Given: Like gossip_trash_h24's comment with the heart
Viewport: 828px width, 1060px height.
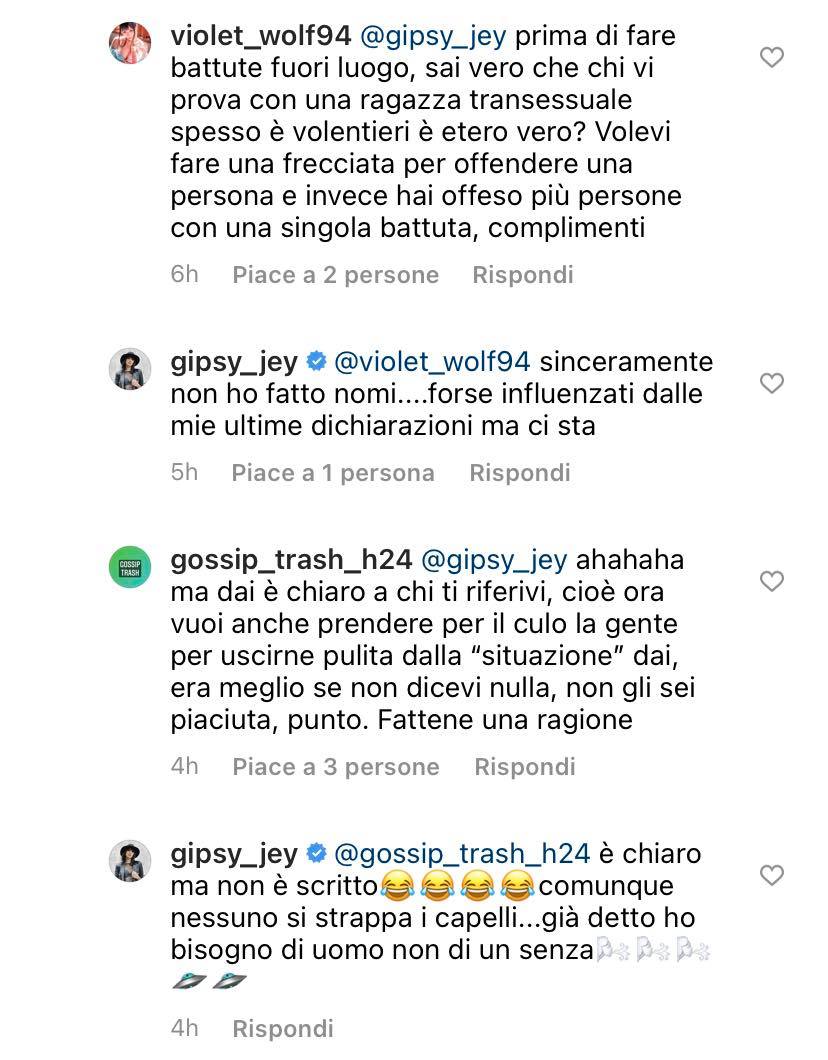Looking at the screenshot, I should [771, 581].
